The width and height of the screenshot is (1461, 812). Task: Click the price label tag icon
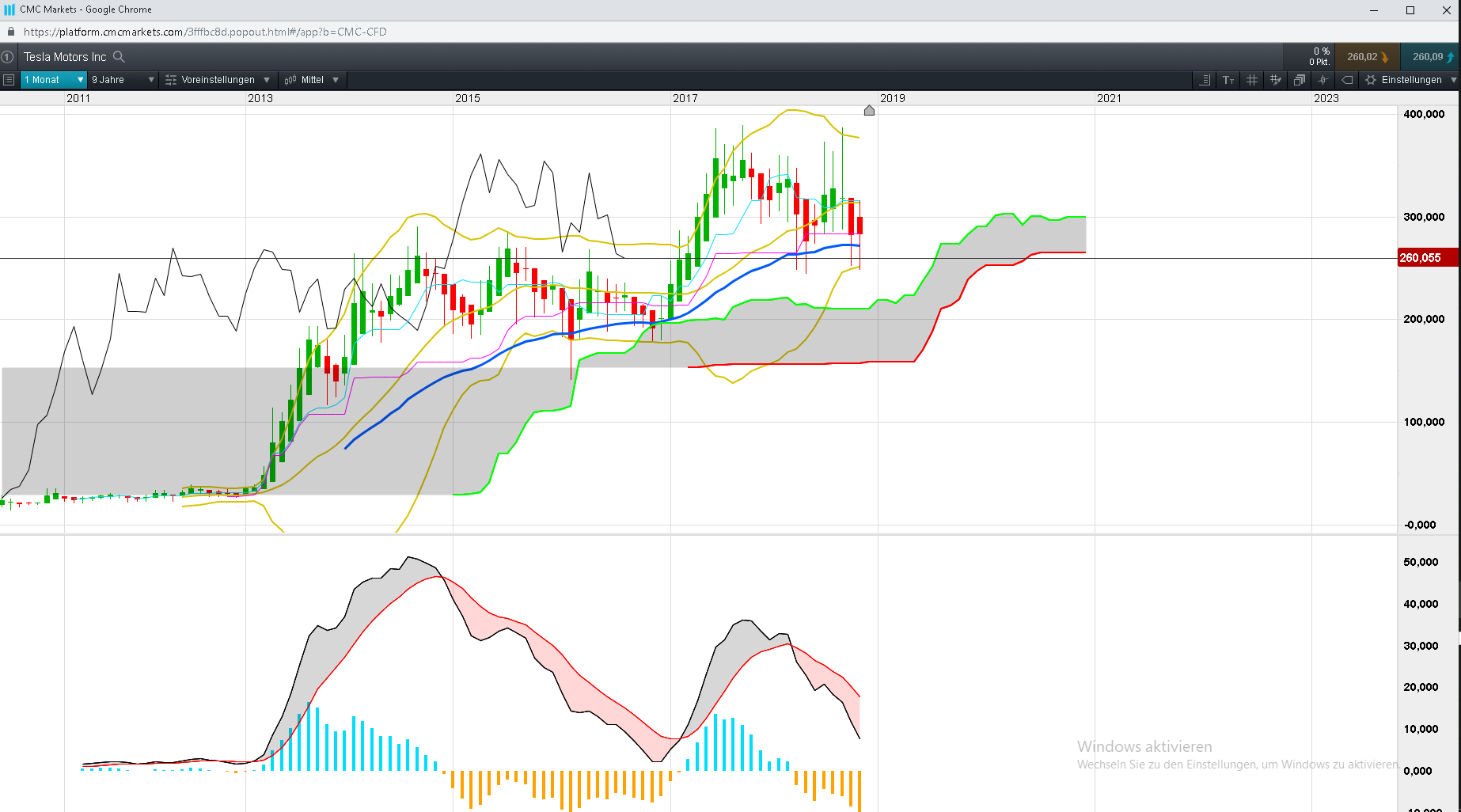click(x=1347, y=80)
